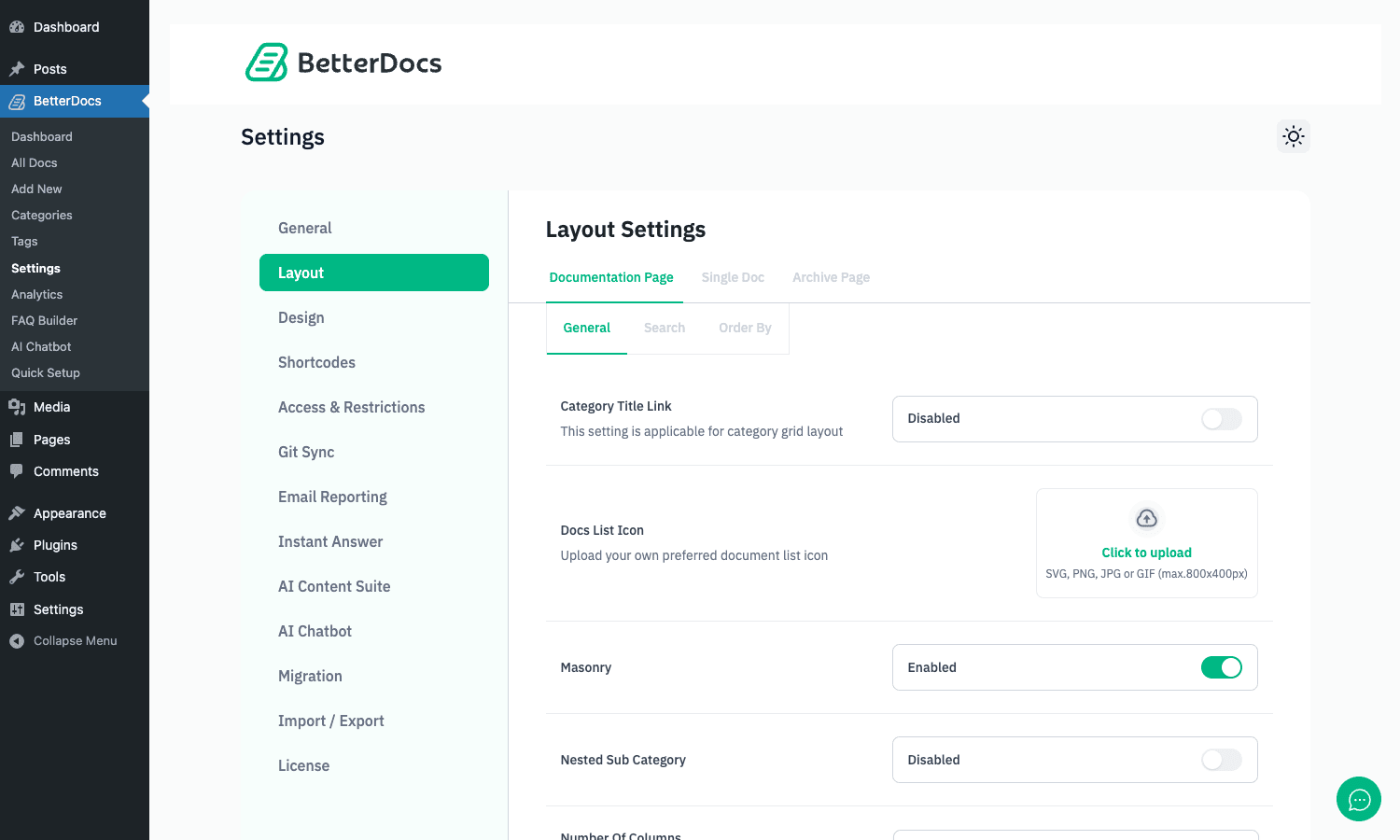Disable the Masonry toggle
The image size is (1400, 840).
(x=1222, y=667)
